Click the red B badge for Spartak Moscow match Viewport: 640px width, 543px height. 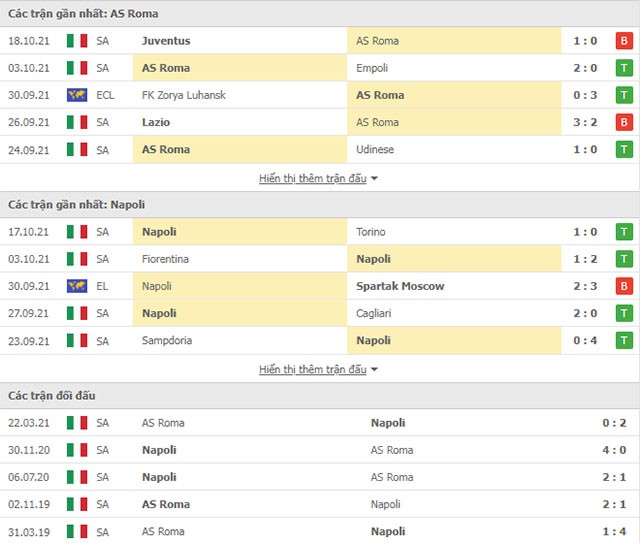pyautogui.click(x=624, y=286)
